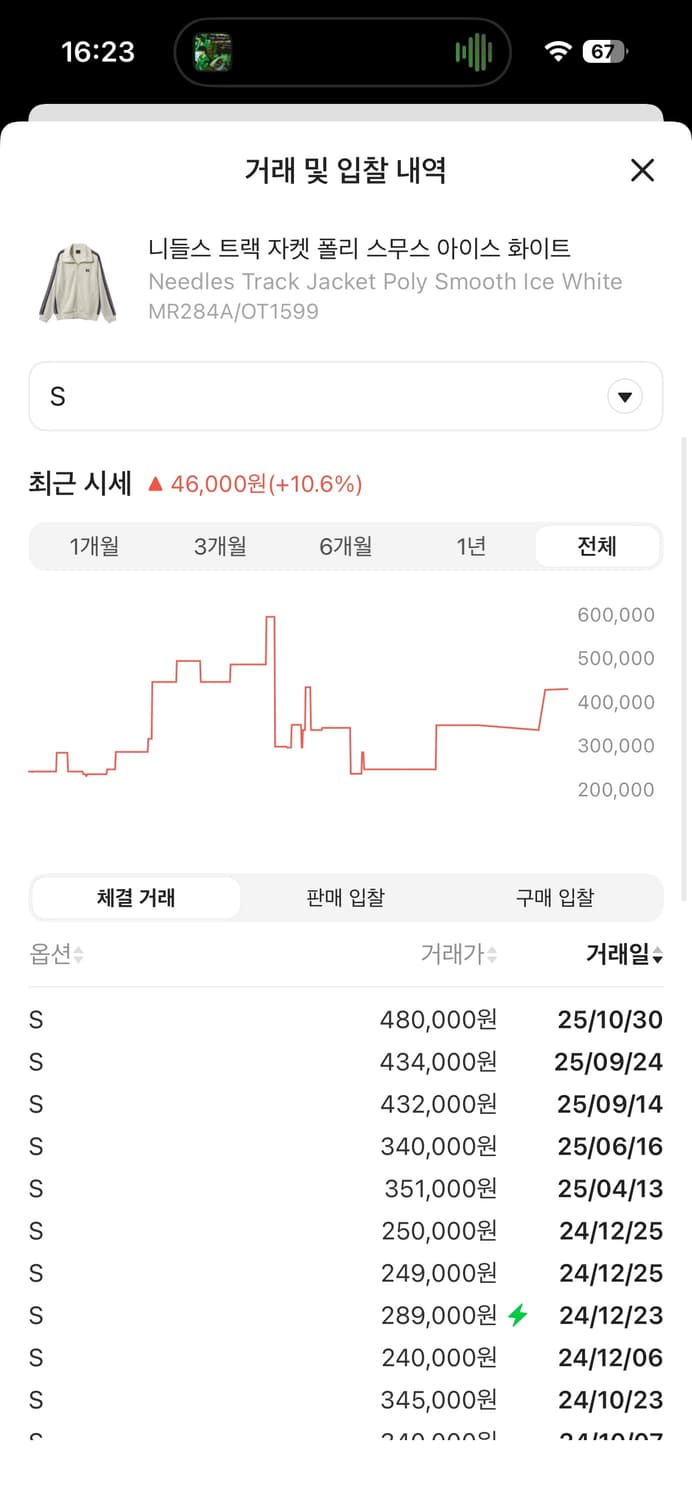Tap the cellular signal bars icon

[474, 50]
